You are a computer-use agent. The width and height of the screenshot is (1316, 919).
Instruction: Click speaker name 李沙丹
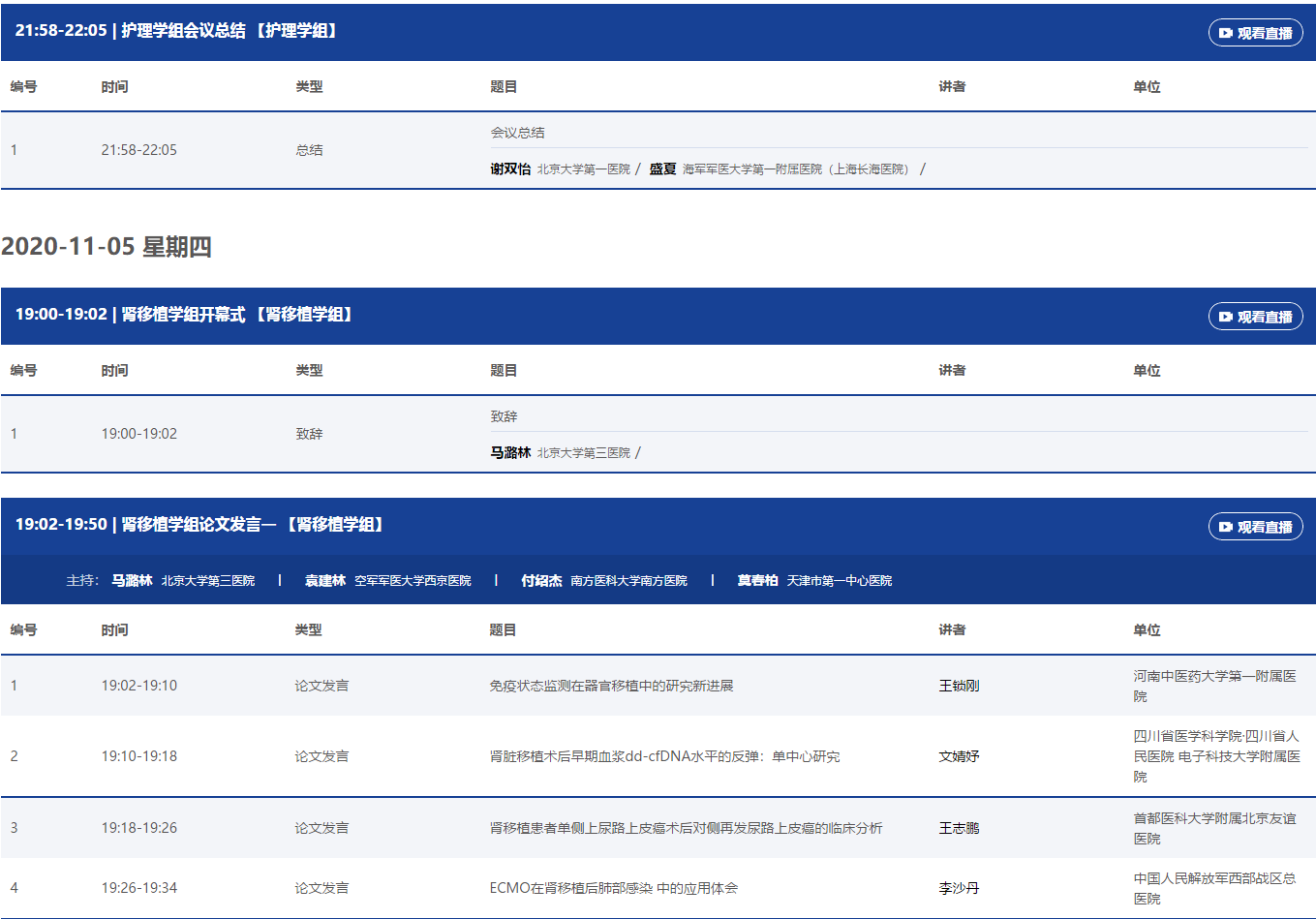point(959,888)
